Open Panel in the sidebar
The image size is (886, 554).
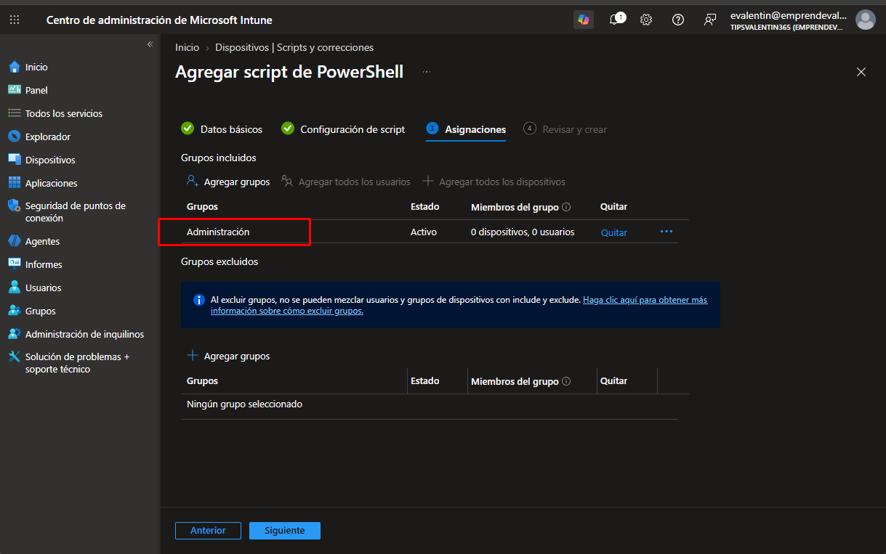point(36,90)
